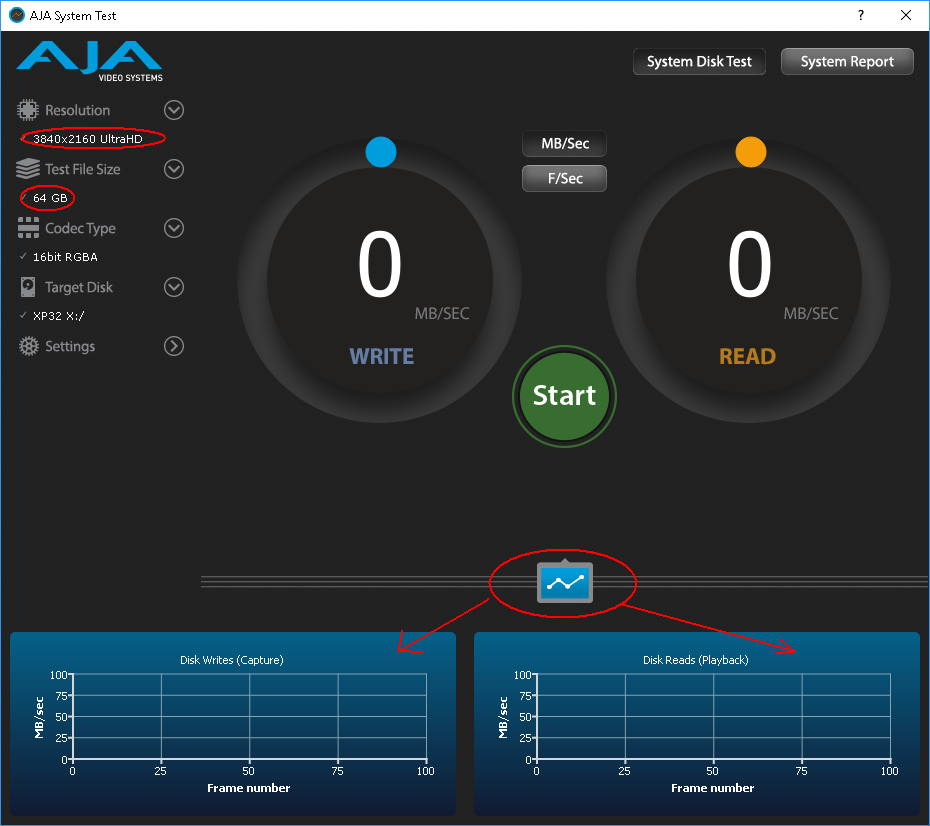The height and width of the screenshot is (826, 930).
Task: Click the Test File Size stack icon
Action: coord(27,169)
